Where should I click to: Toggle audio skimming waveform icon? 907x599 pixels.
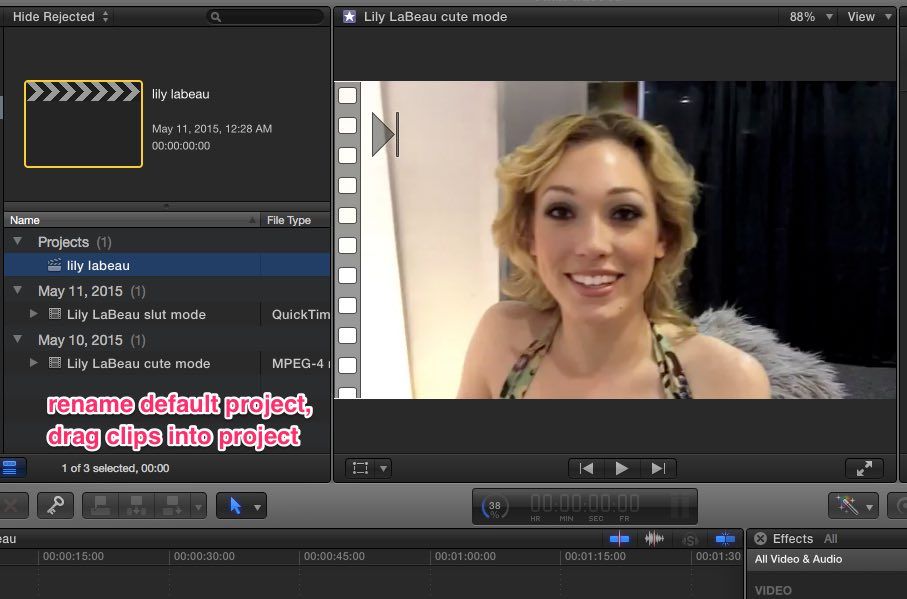pos(652,538)
